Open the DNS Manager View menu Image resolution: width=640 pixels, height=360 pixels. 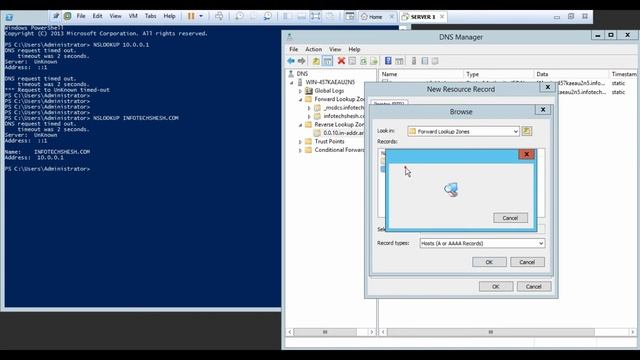tap(335, 49)
